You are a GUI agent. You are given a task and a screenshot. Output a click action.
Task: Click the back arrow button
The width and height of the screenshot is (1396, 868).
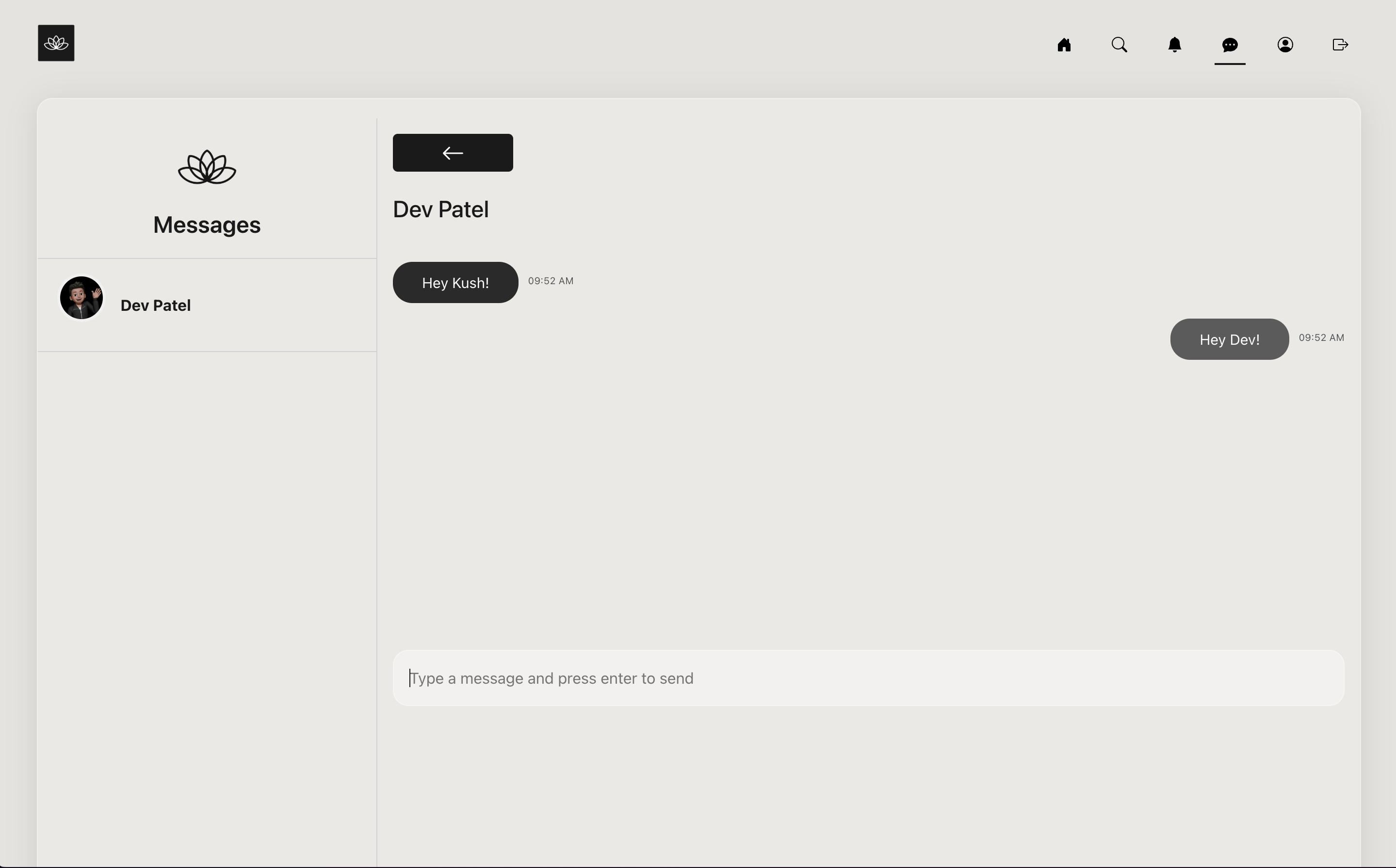[453, 153]
